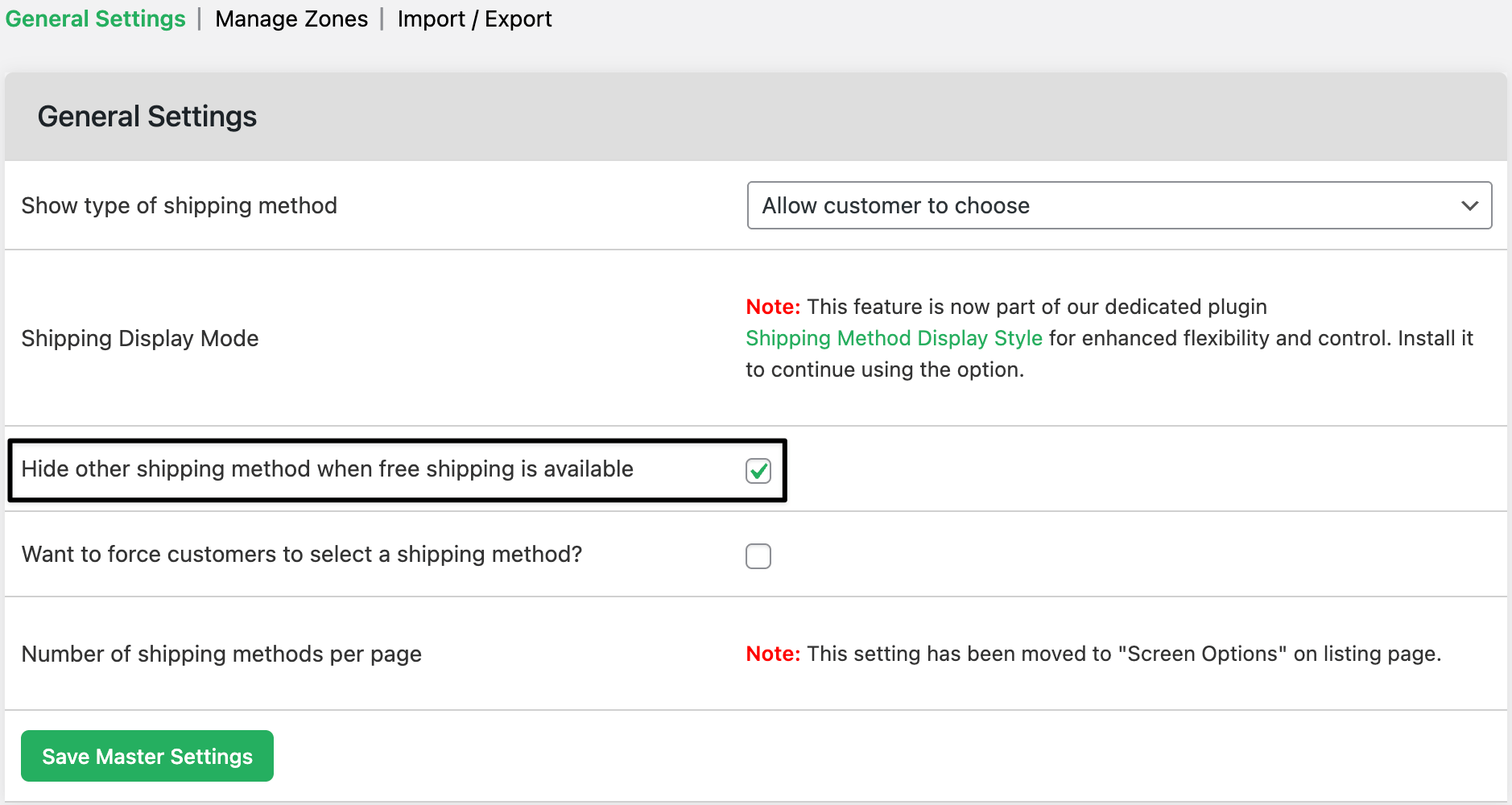Switch to the Manage Zones tab
This screenshot has width=1512, height=805.
click(x=291, y=19)
